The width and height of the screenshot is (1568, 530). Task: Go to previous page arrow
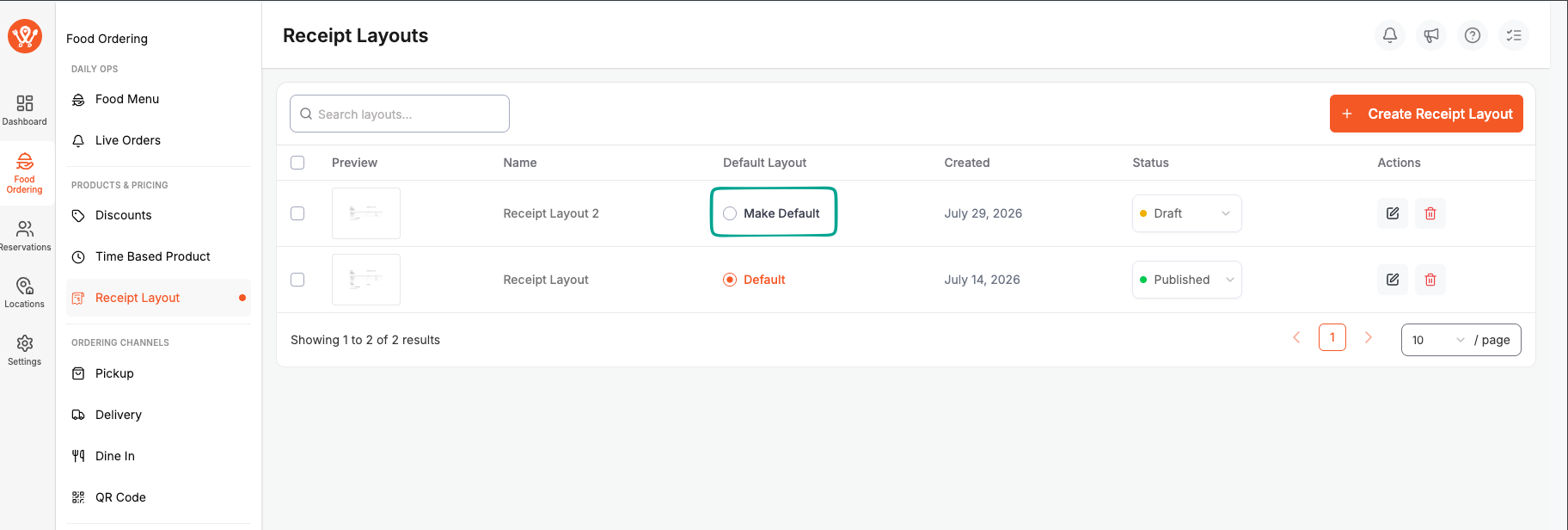point(1296,337)
